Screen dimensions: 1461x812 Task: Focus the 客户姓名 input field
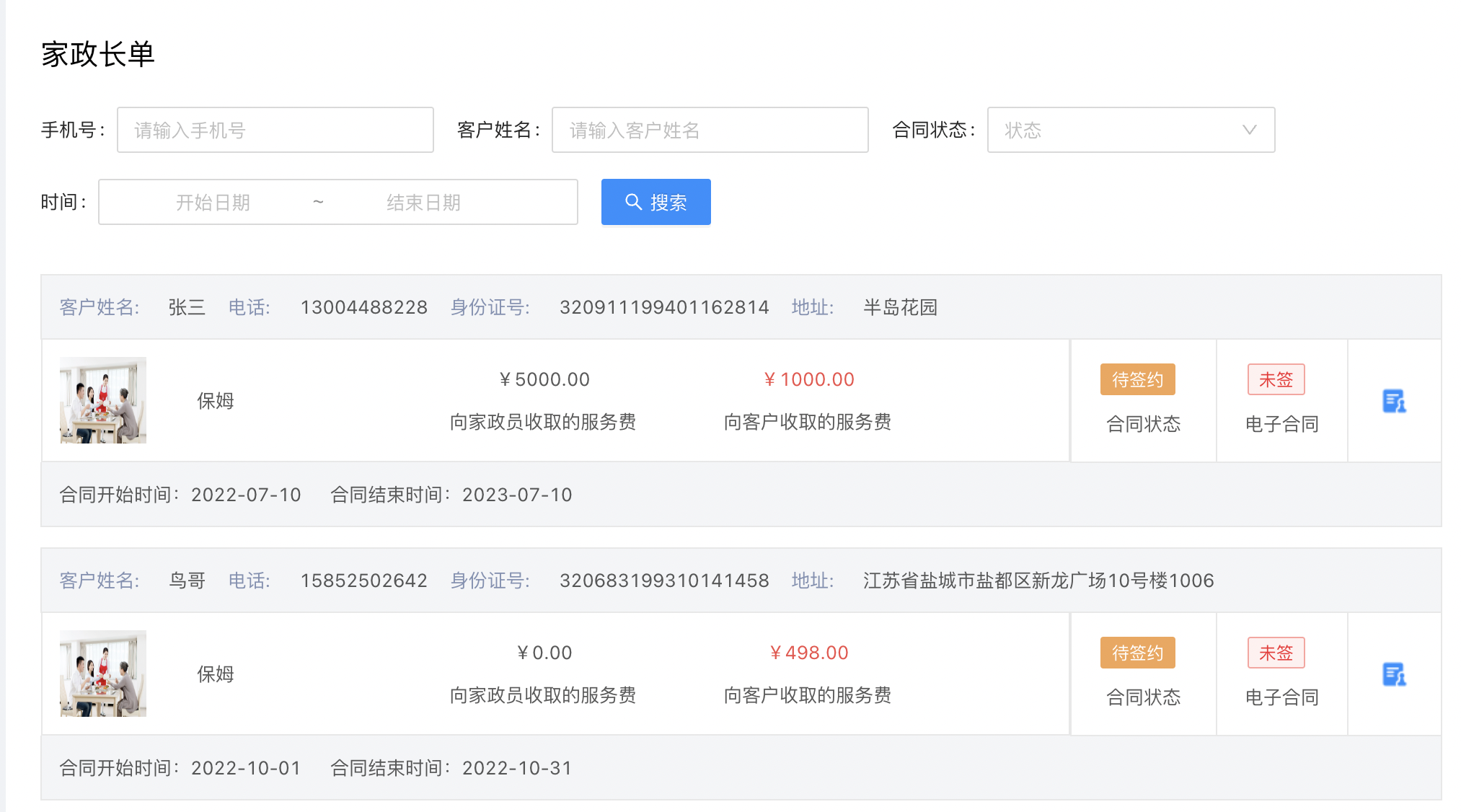click(x=709, y=130)
